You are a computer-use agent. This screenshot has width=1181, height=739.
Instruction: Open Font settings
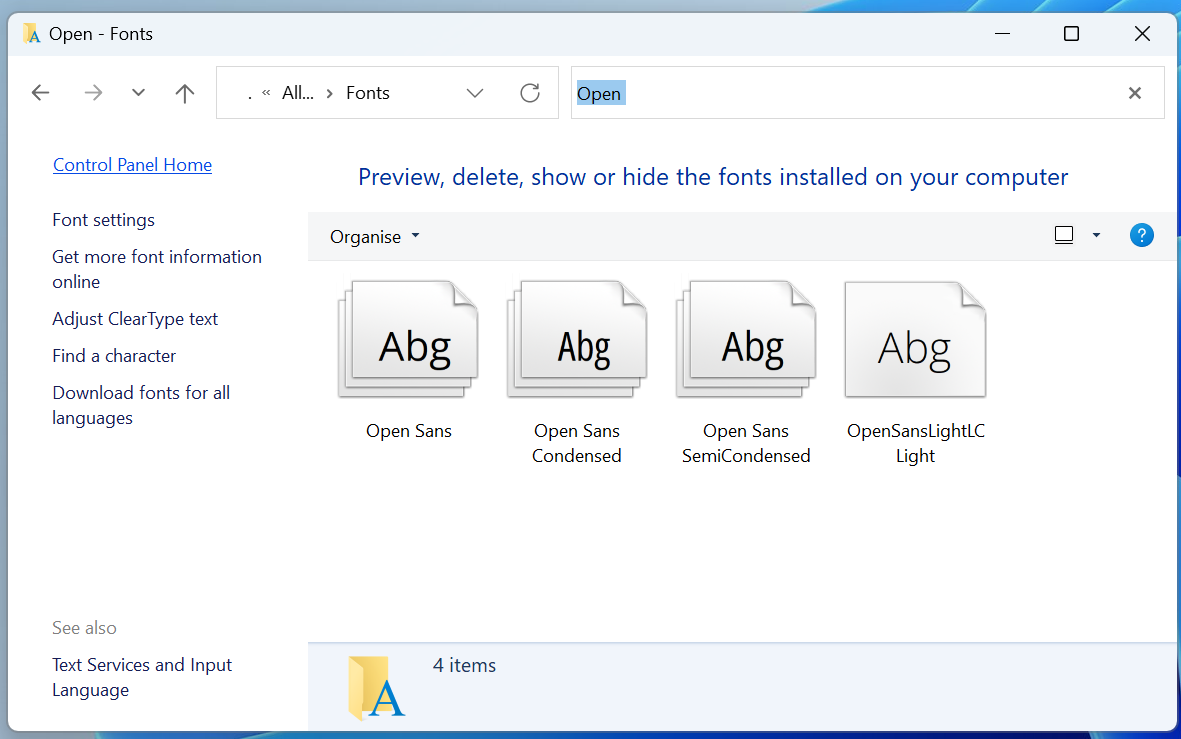pyautogui.click(x=103, y=220)
